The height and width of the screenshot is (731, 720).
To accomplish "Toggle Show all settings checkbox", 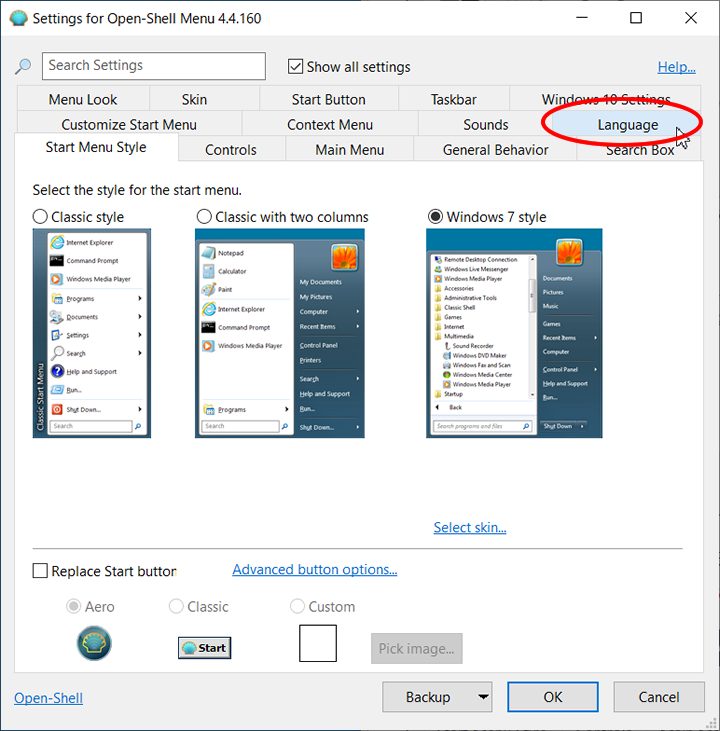I will point(295,67).
